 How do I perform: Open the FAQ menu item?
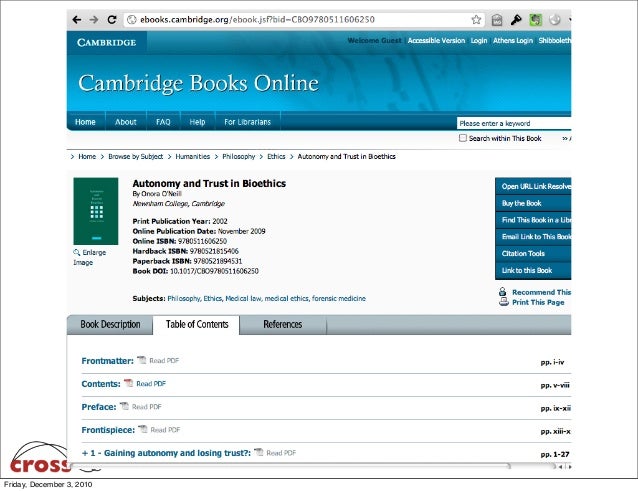[x=163, y=122]
